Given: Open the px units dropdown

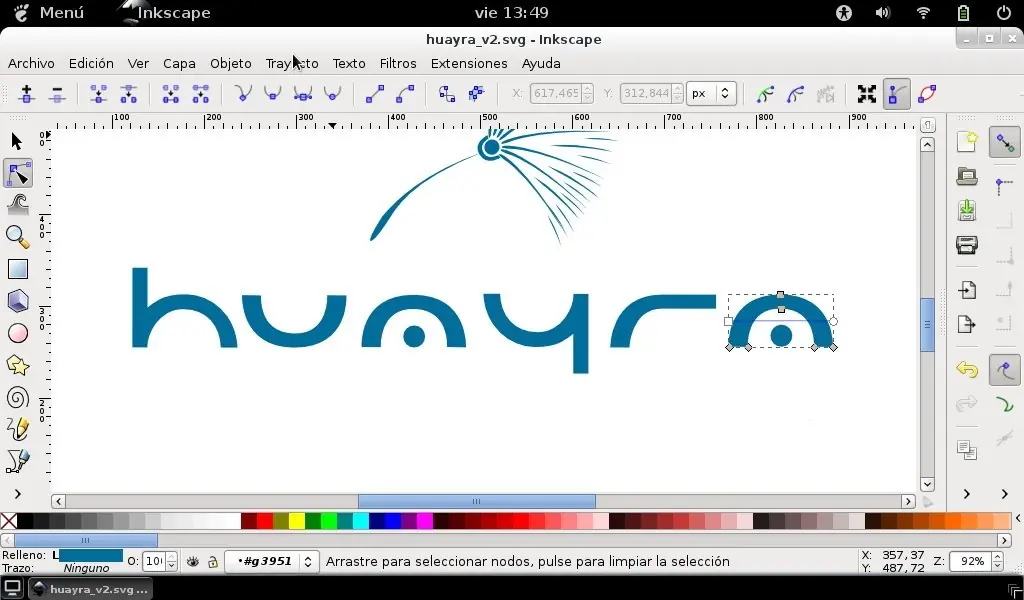Looking at the screenshot, I should pyautogui.click(x=712, y=93).
